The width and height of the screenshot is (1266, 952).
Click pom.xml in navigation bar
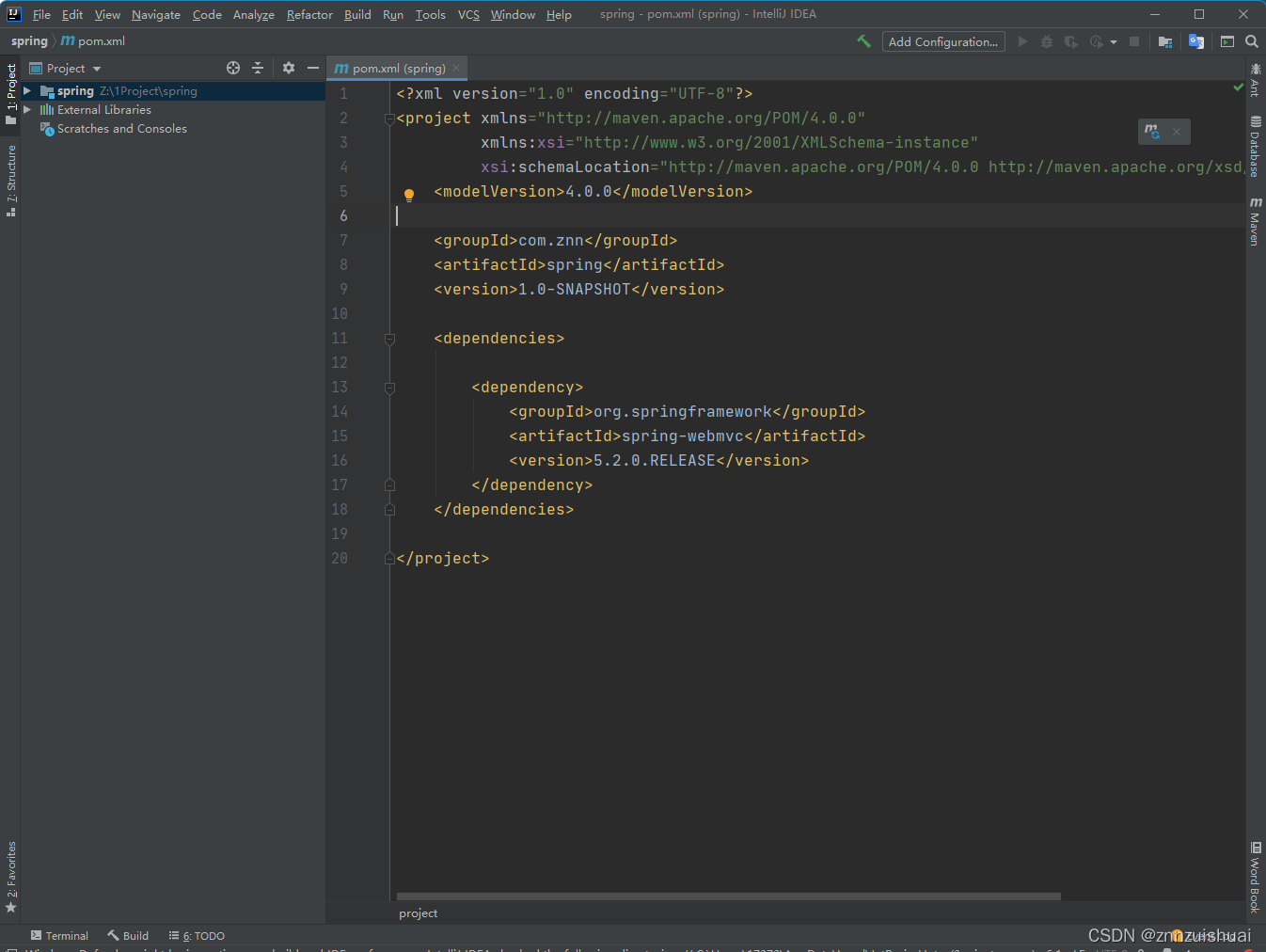[93, 41]
